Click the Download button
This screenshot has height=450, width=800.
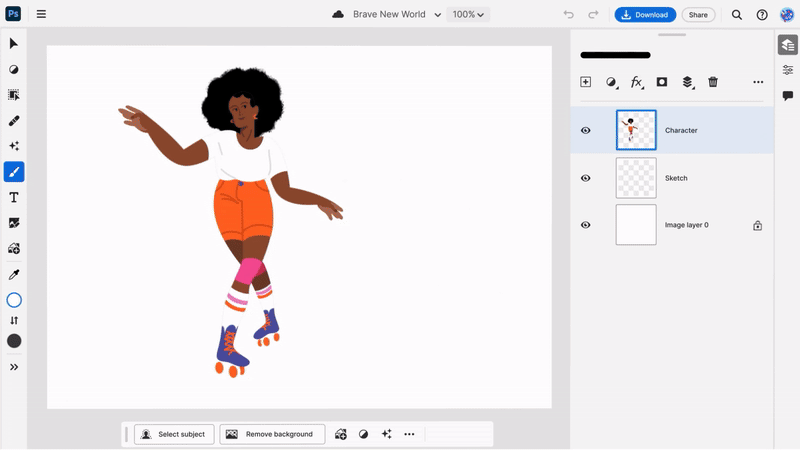(645, 15)
